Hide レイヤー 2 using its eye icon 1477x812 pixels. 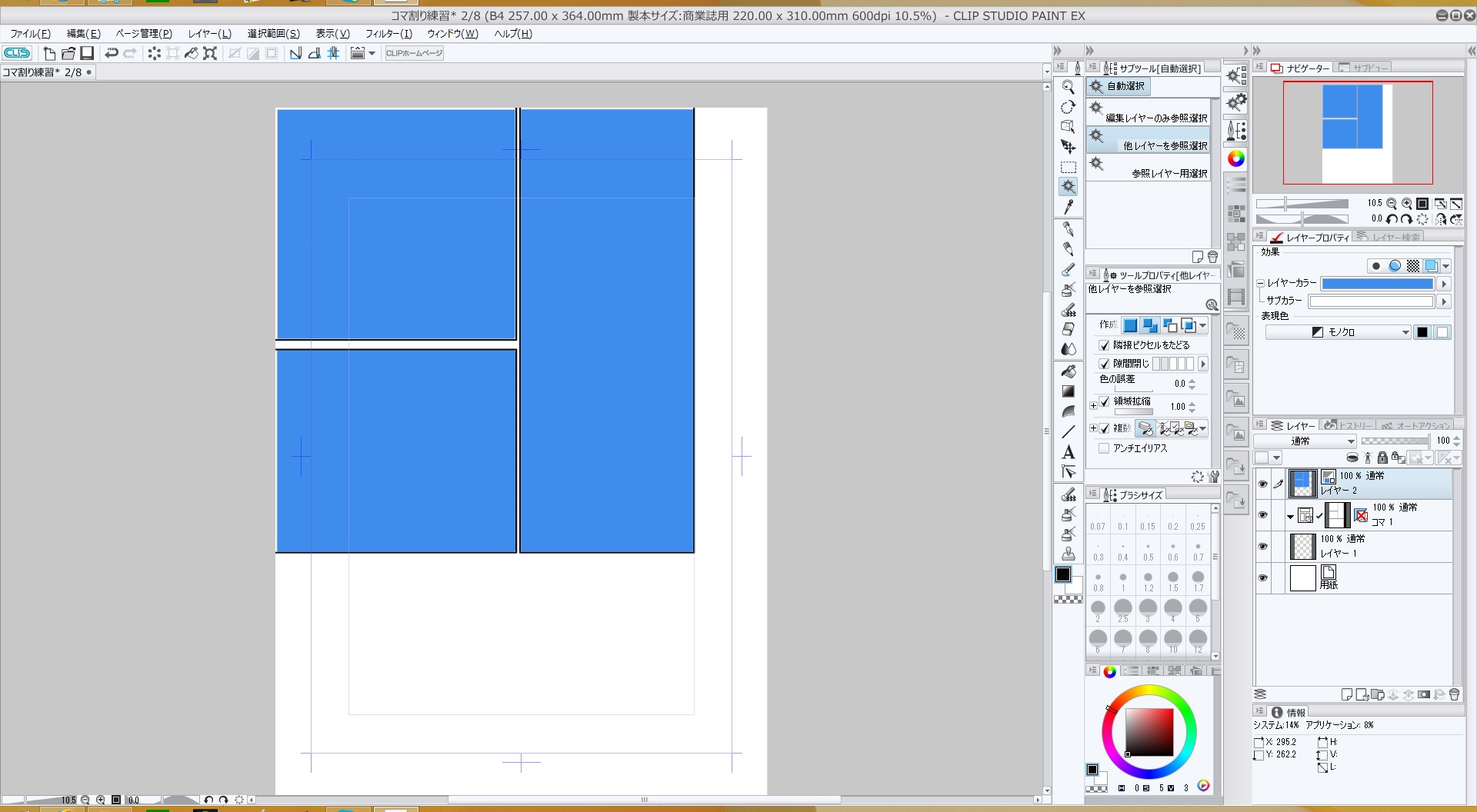(x=1262, y=484)
